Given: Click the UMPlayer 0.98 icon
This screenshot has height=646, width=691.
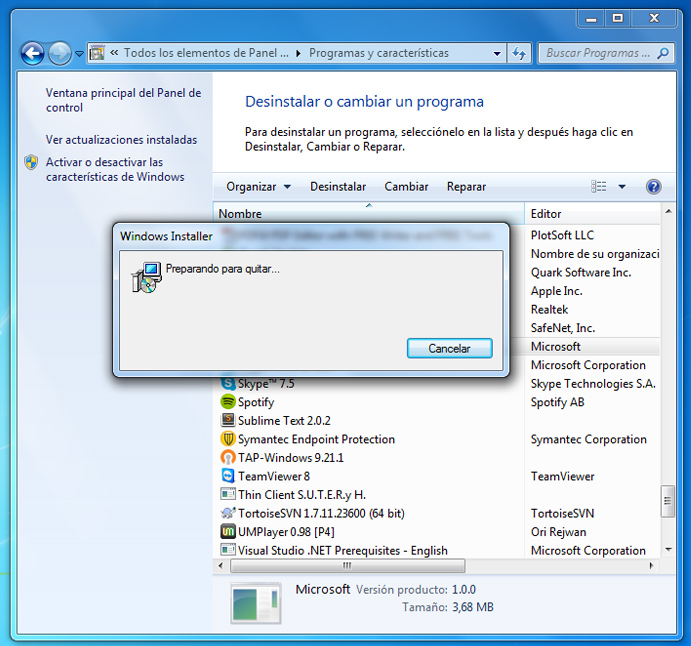Looking at the screenshot, I should pyautogui.click(x=228, y=532).
